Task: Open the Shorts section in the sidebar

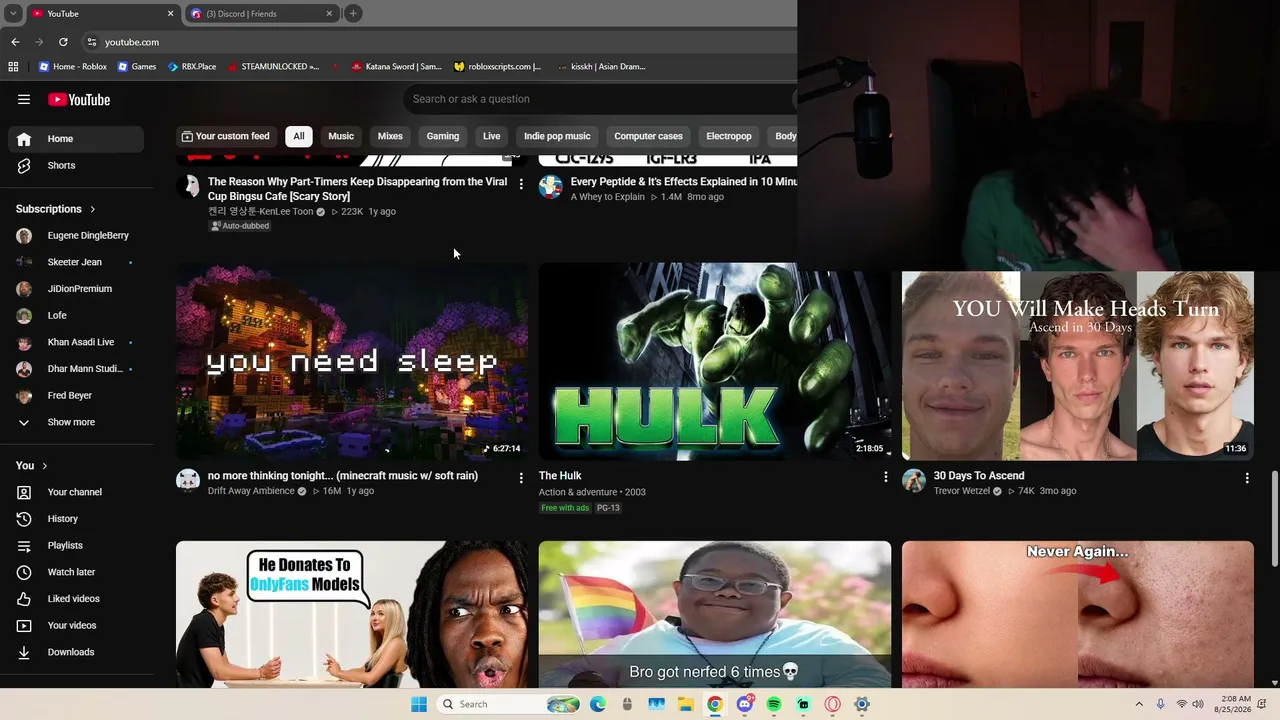Action: (76, 165)
